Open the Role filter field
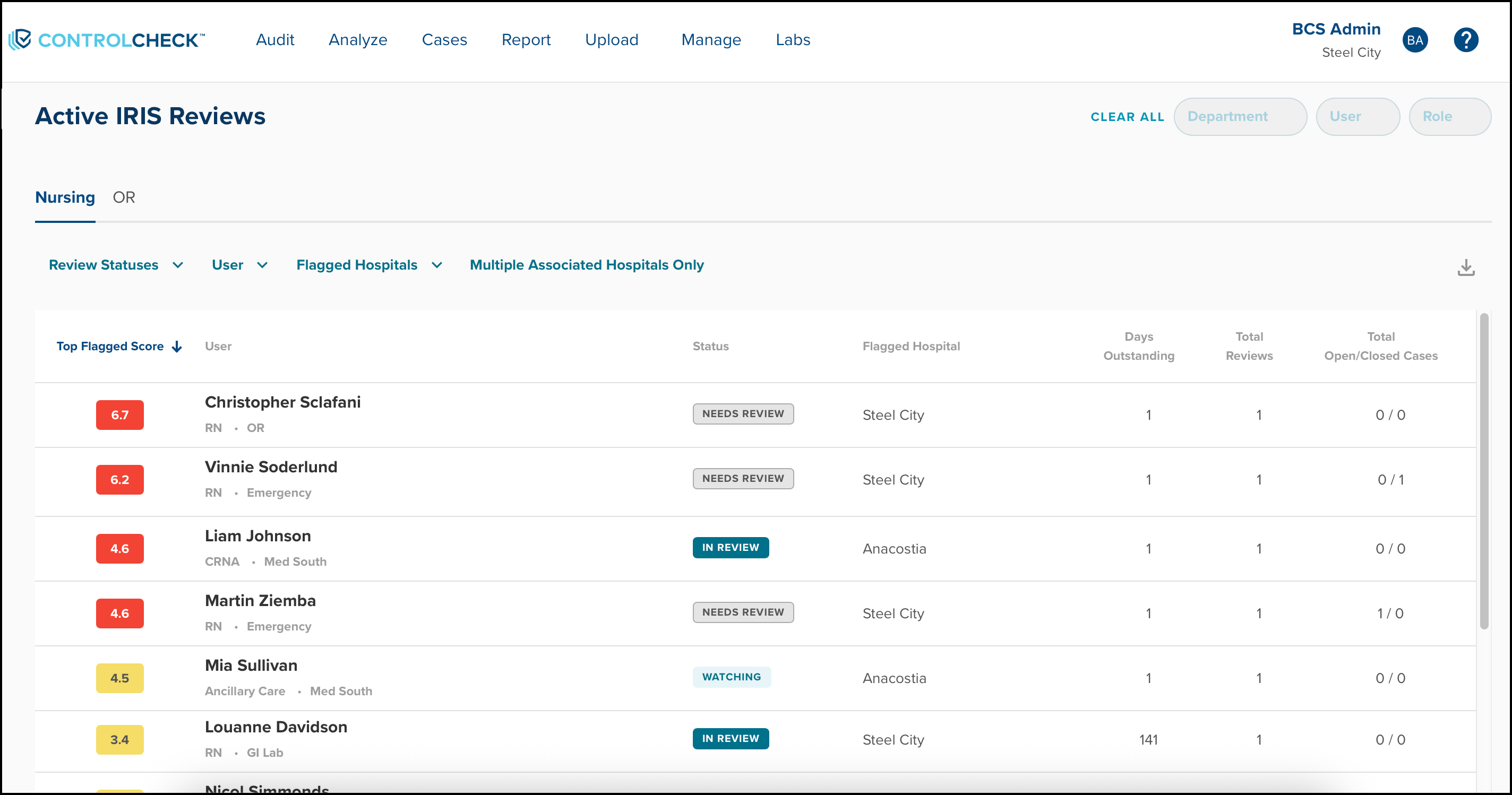The image size is (1512, 795). tap(1449, 117)
